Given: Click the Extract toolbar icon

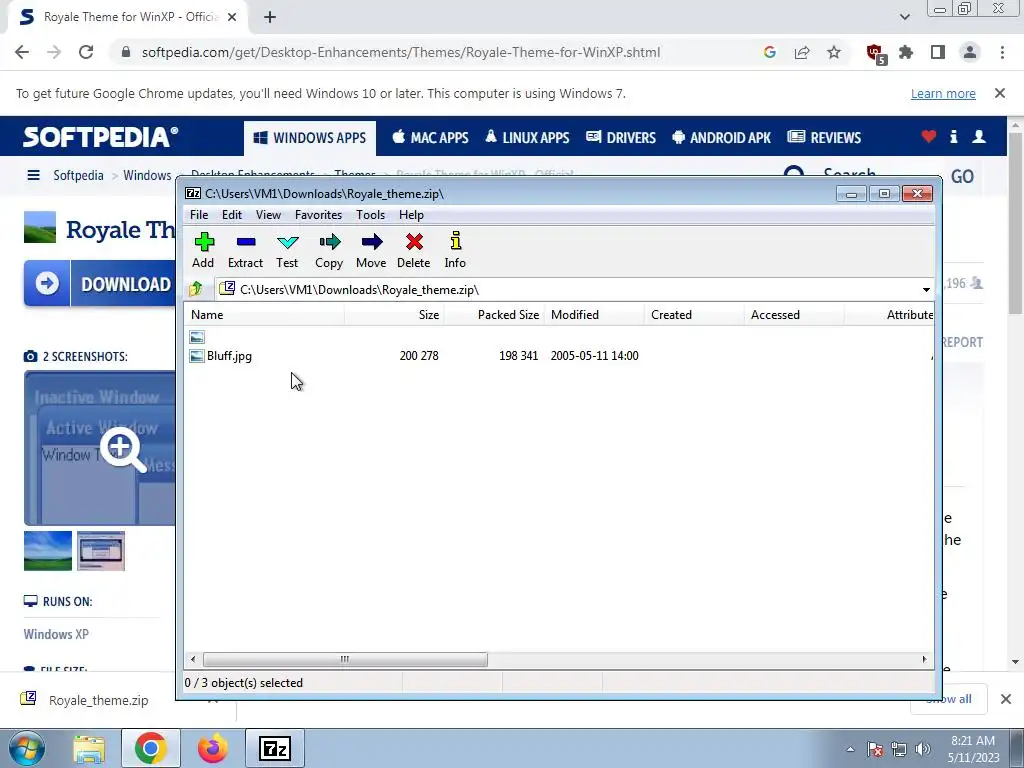Looking at the screenshot, I should [246, 250].
